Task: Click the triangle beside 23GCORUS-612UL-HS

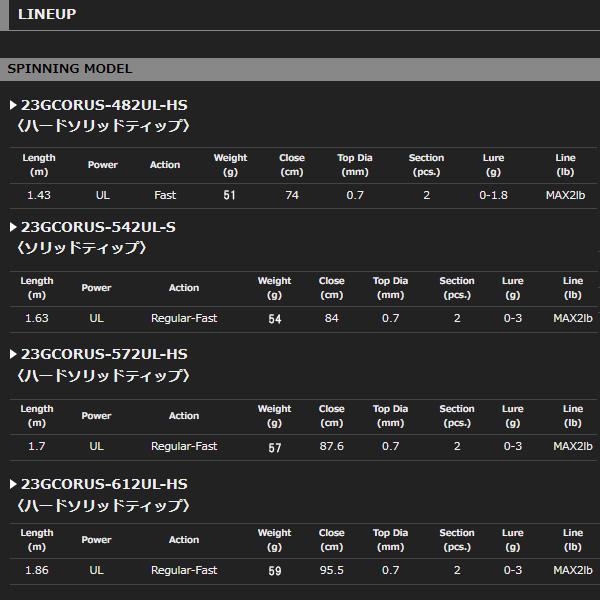Action: pos(13,484)
